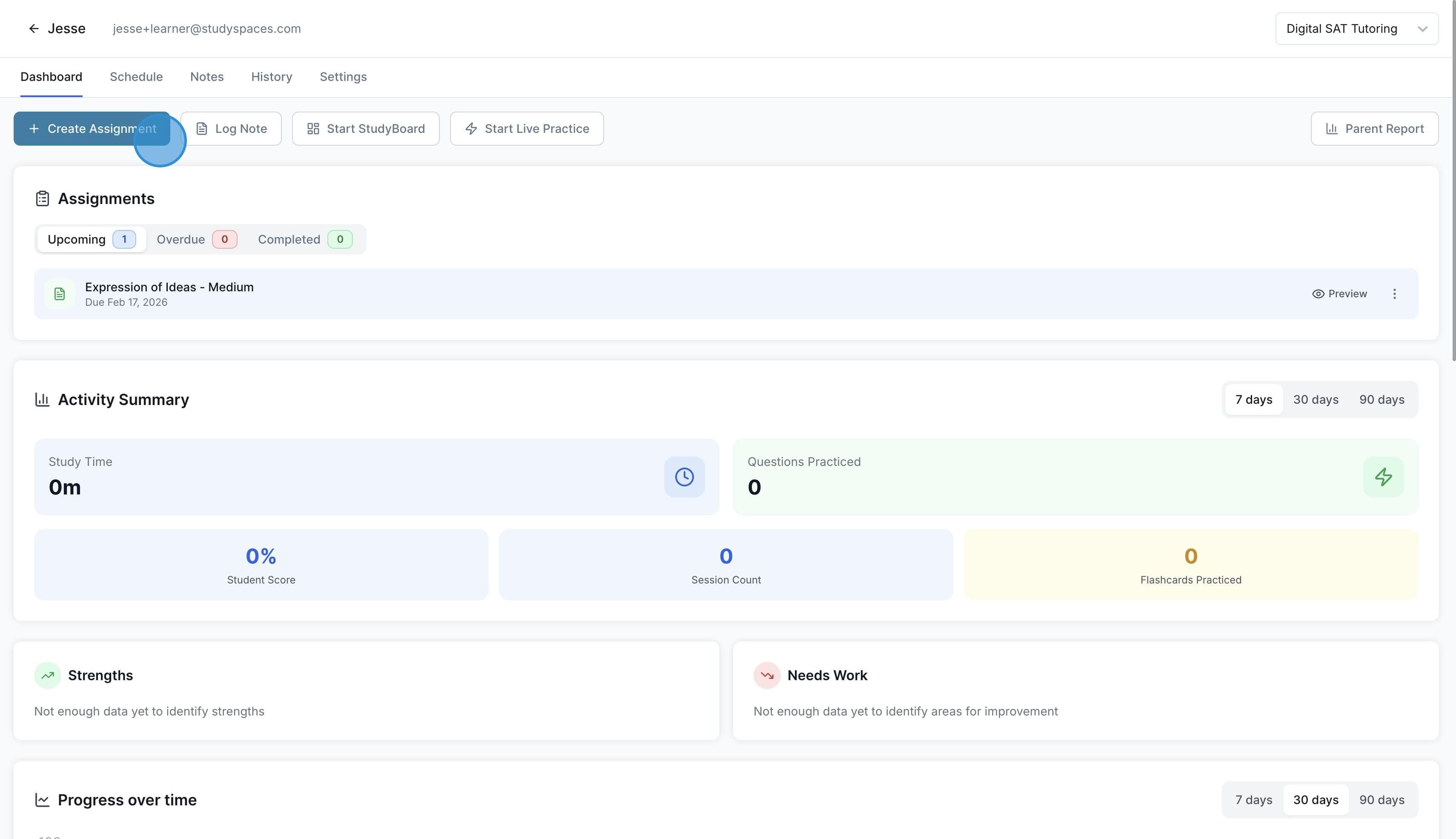
Task: Click the Start Live Practice button
Action: point(527,129)
